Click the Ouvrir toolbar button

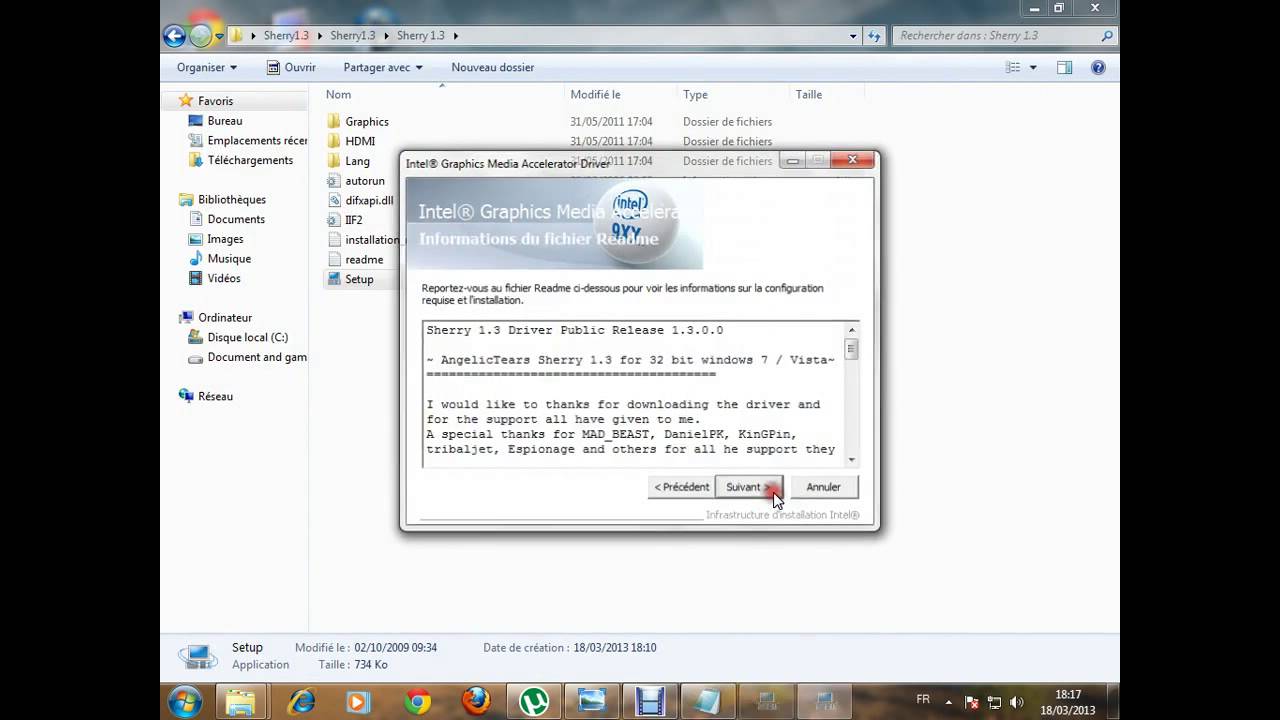(x=291, y=67)
